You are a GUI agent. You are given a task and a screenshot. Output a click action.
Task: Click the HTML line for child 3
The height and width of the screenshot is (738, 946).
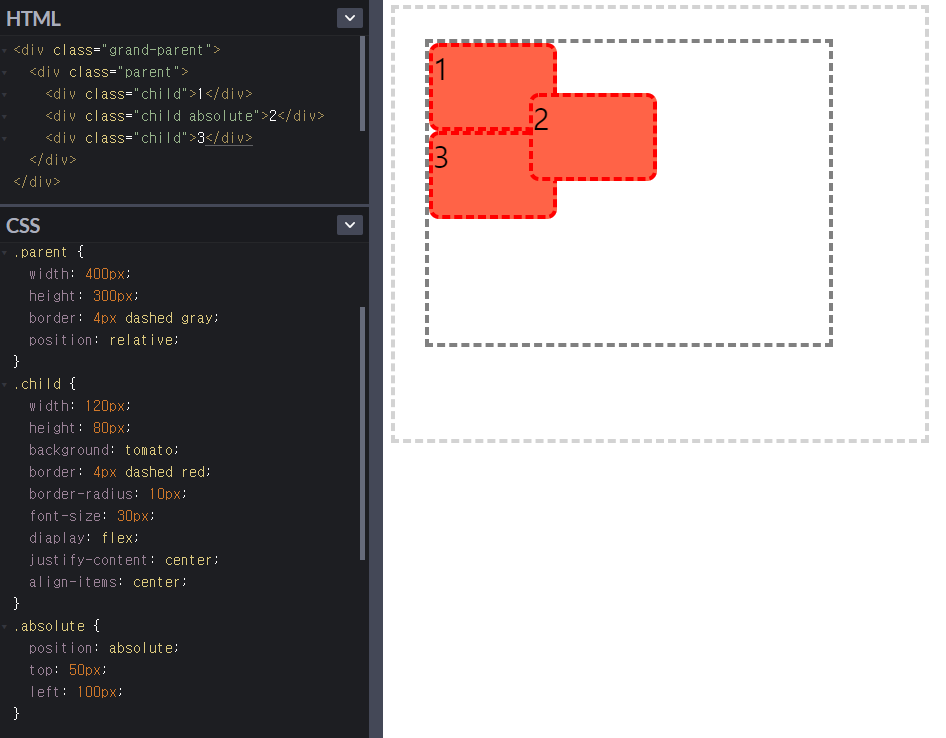(x=149, y=138)
